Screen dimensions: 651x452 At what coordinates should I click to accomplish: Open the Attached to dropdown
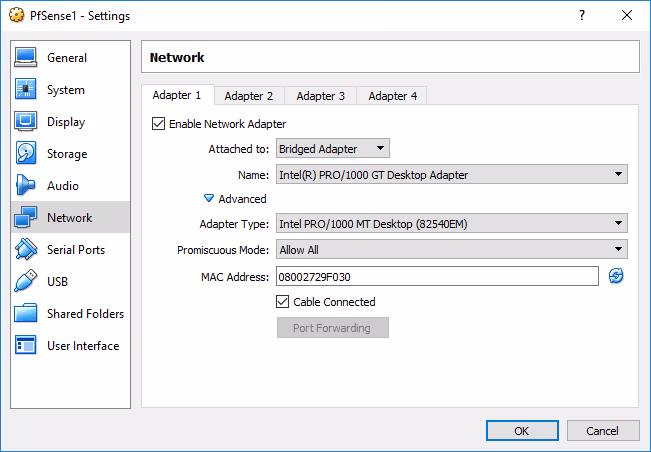coord(333,149)
